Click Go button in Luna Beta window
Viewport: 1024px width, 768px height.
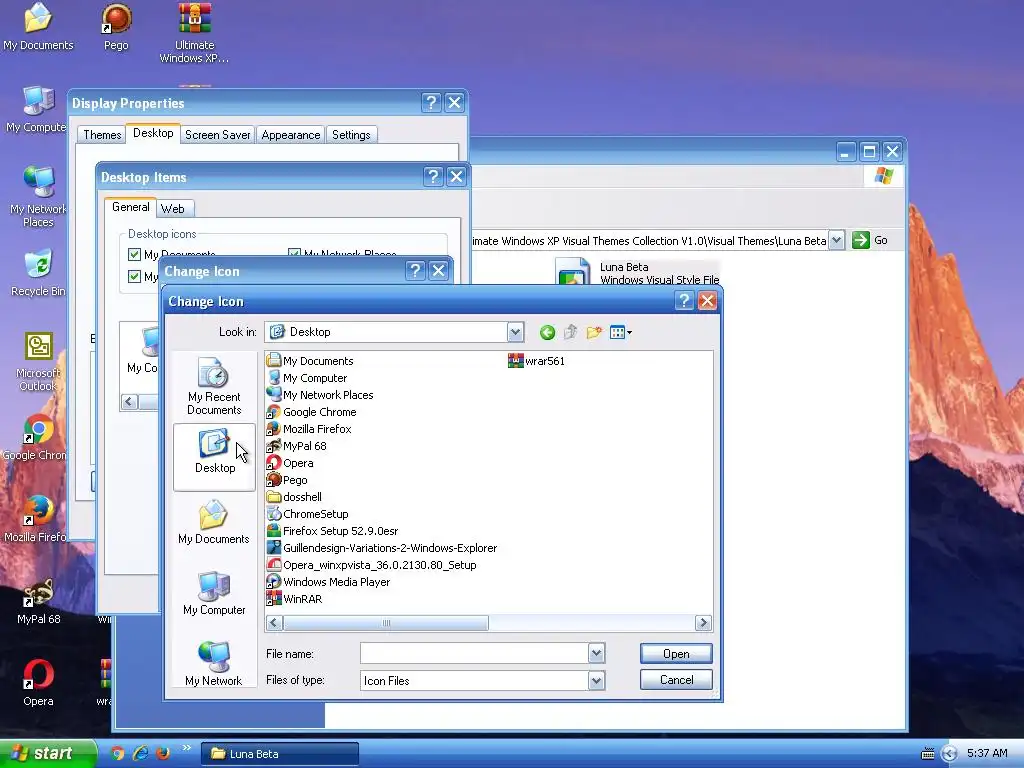(x=871, y=240)
